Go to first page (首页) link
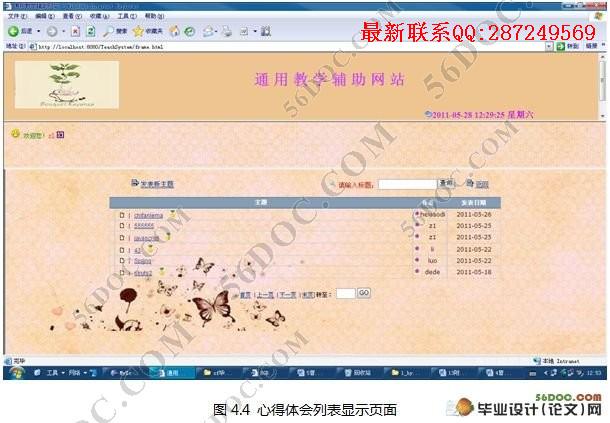The height and width of the screenshot is (423, 610). point(245,295)
